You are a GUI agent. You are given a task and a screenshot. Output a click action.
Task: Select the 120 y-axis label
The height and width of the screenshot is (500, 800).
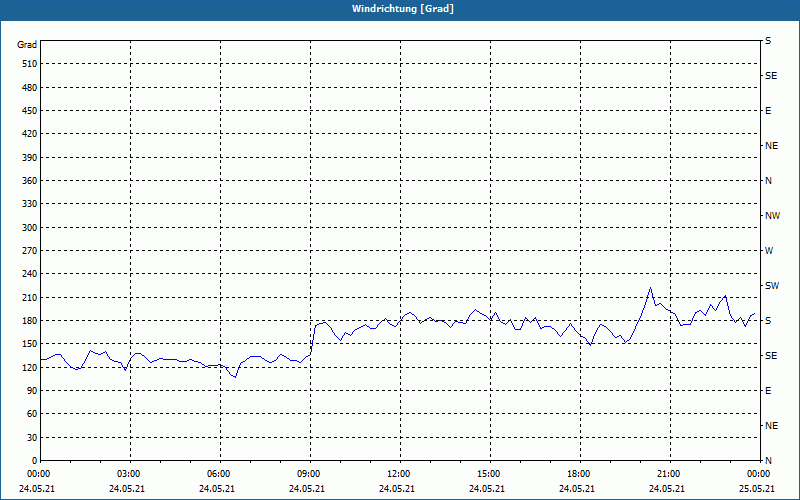(x=30, y=367)
